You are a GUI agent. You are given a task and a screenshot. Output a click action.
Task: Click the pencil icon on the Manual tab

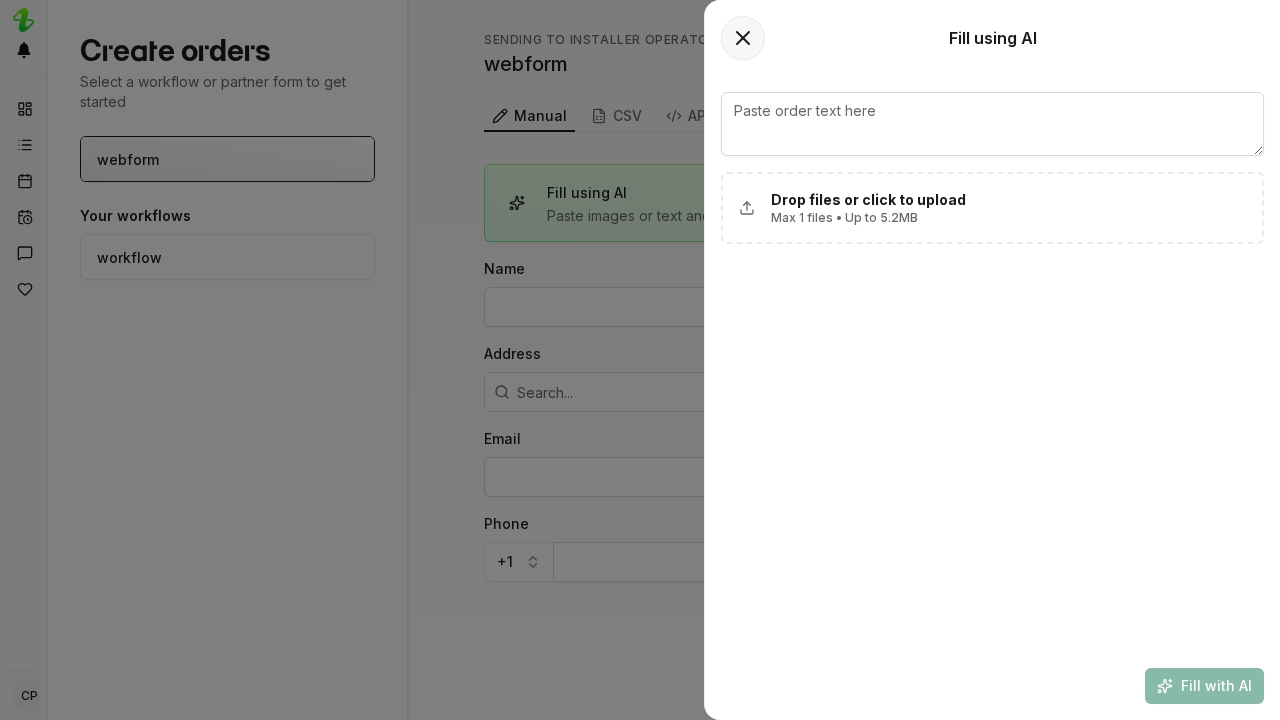500,116
